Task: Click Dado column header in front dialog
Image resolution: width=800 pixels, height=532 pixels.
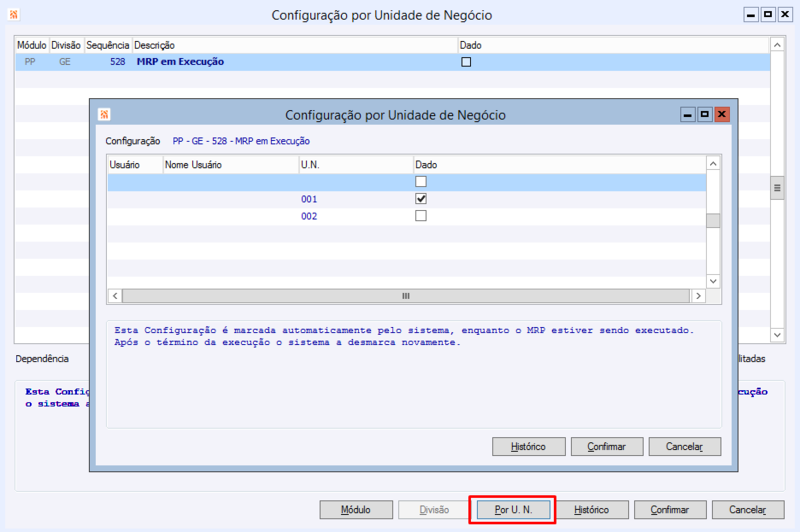Action: [x=559, y=165]
